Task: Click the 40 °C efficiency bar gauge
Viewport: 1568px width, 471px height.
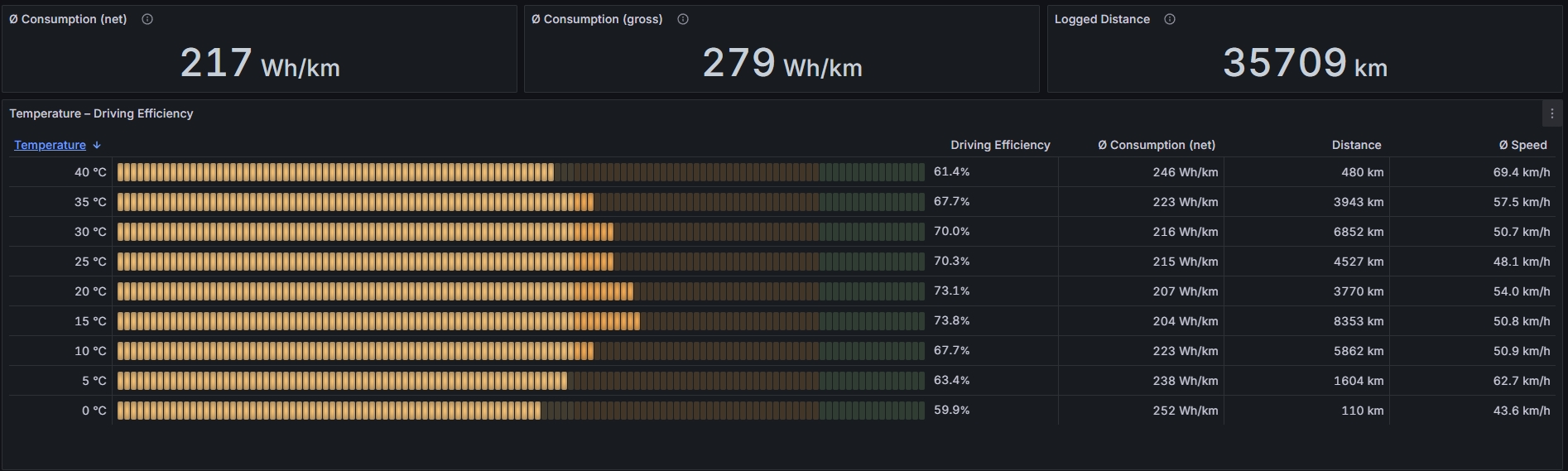Action: (x=520, y=172)
